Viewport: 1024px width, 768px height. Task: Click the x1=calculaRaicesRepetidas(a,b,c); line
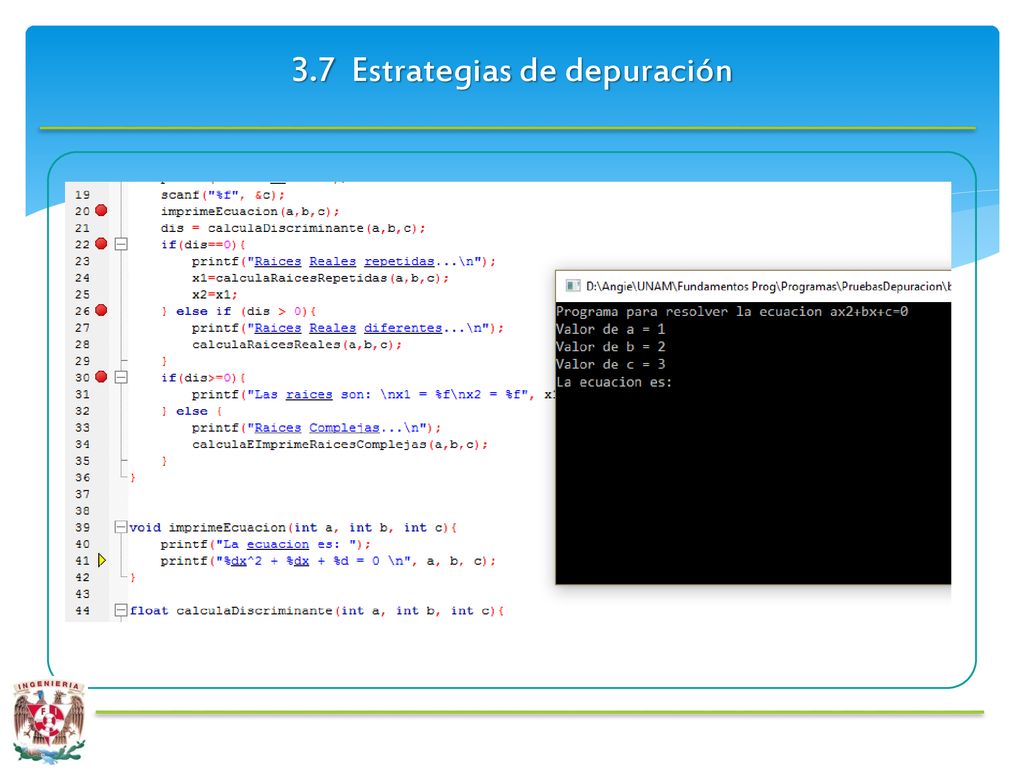click(x=321, y=278)
